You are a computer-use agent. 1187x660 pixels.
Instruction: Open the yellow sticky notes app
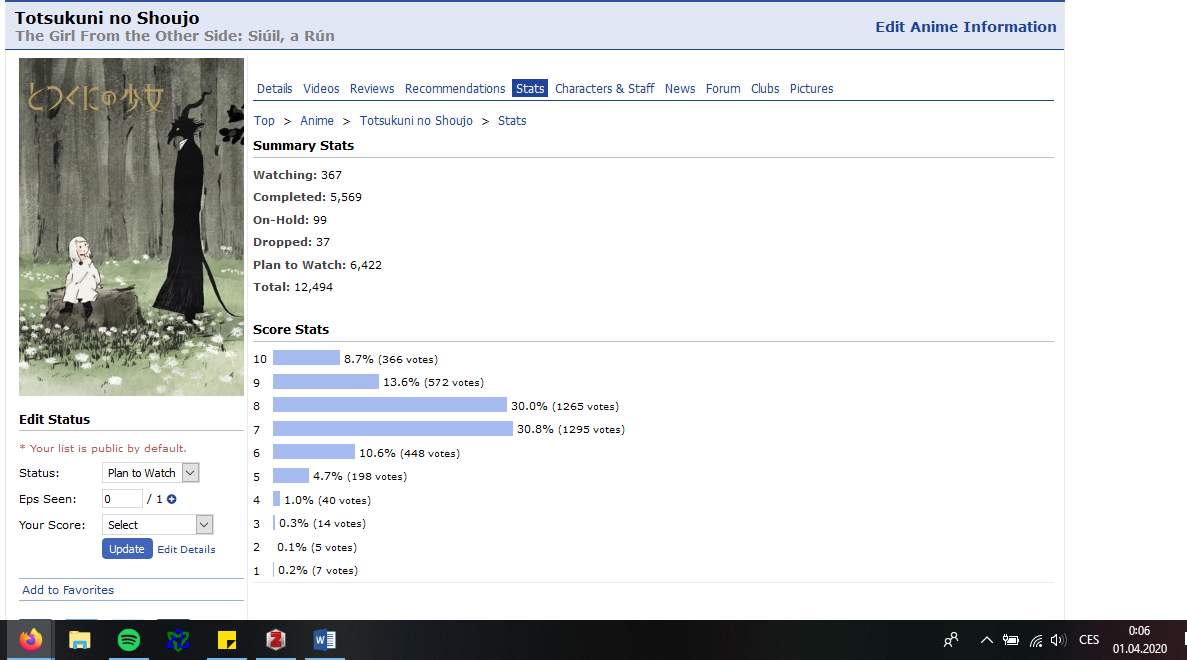[x=226, y=640]
